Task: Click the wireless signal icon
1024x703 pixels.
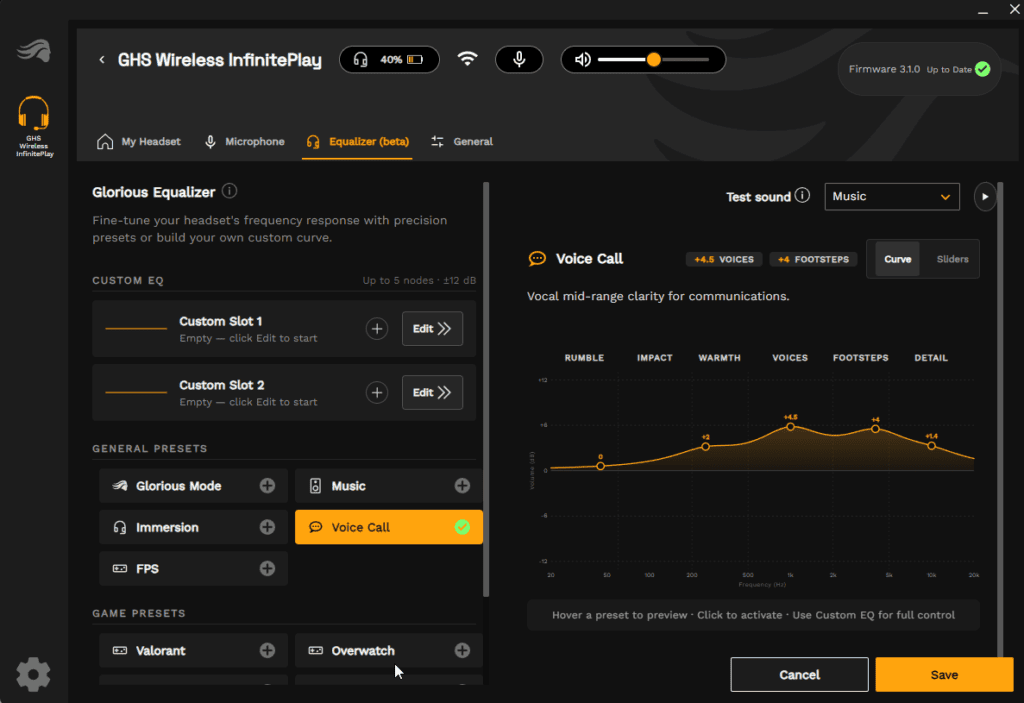Action: (x=468, y=59)
